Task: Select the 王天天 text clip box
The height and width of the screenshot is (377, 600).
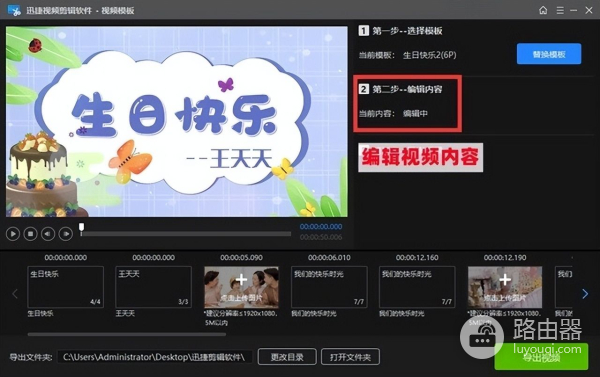Action: coord(153,287)
